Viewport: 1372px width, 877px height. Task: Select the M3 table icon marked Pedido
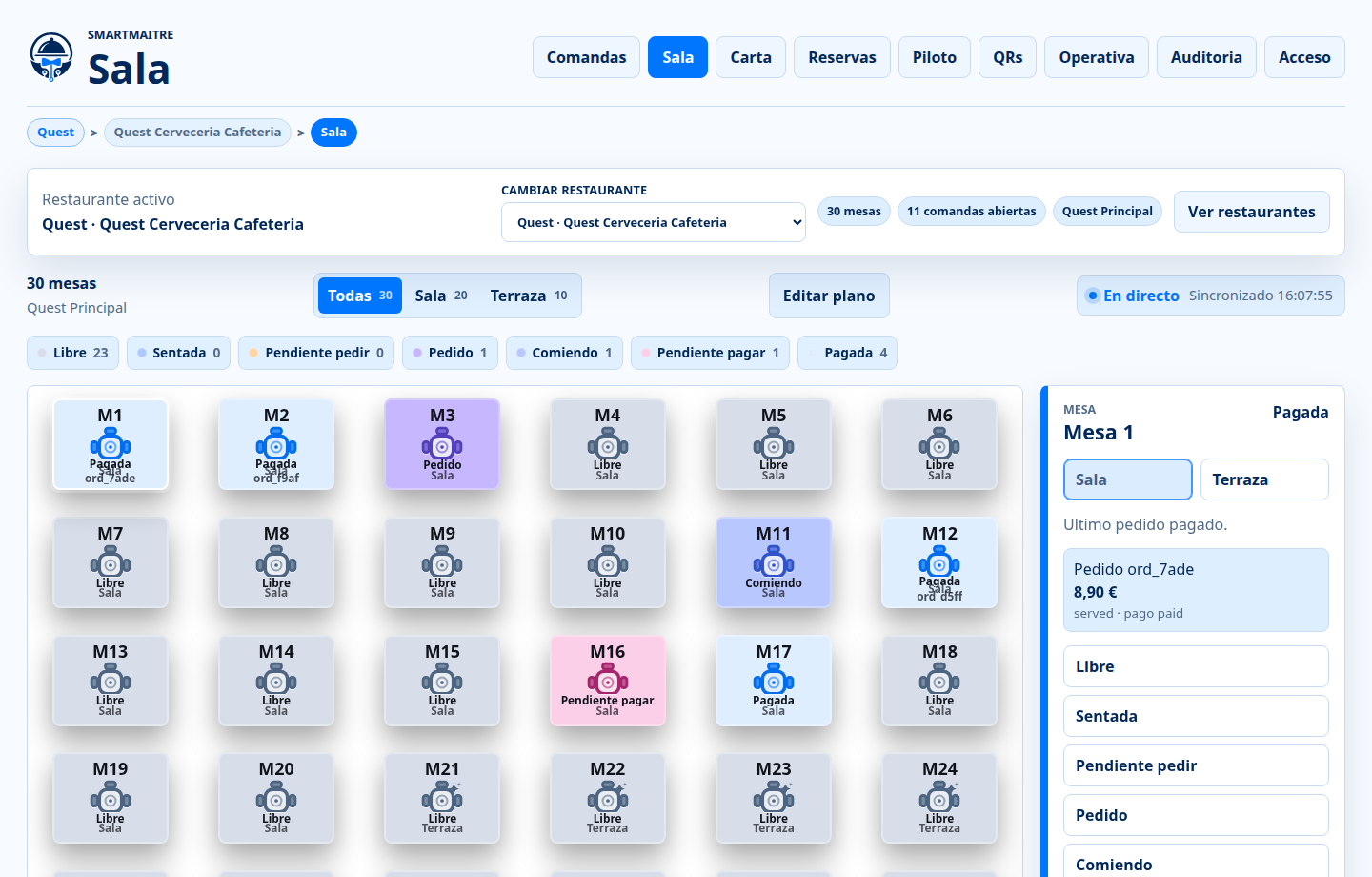coord(442,444)
